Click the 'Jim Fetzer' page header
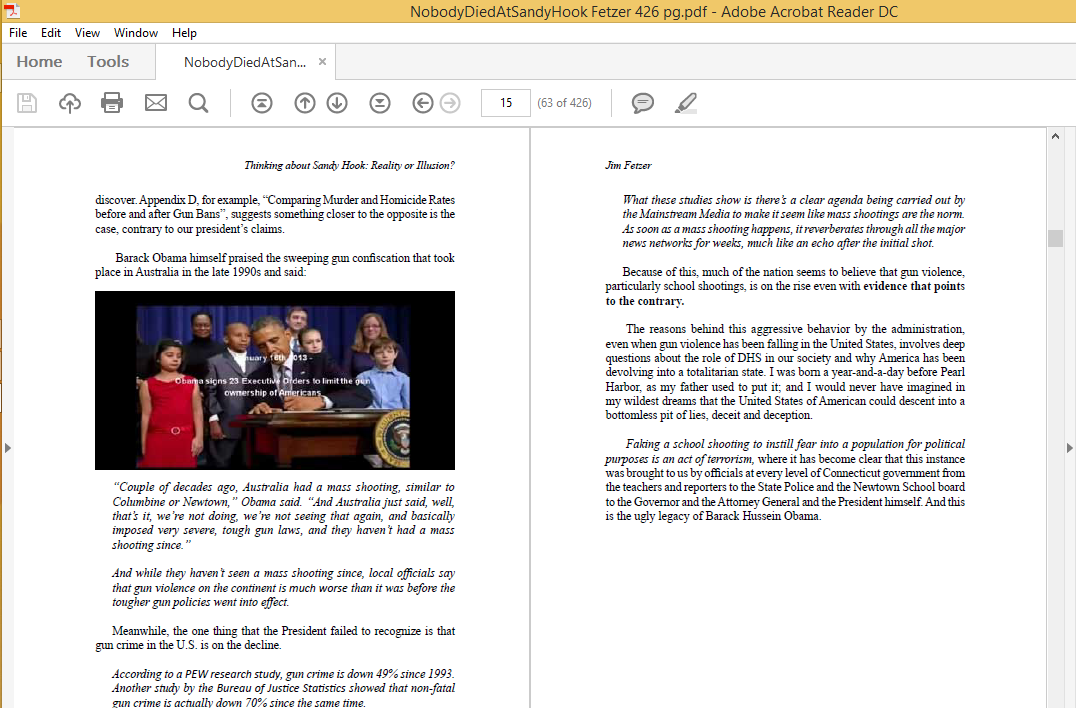This screenshot has height=708, width=1076. (x=628, y=165)
